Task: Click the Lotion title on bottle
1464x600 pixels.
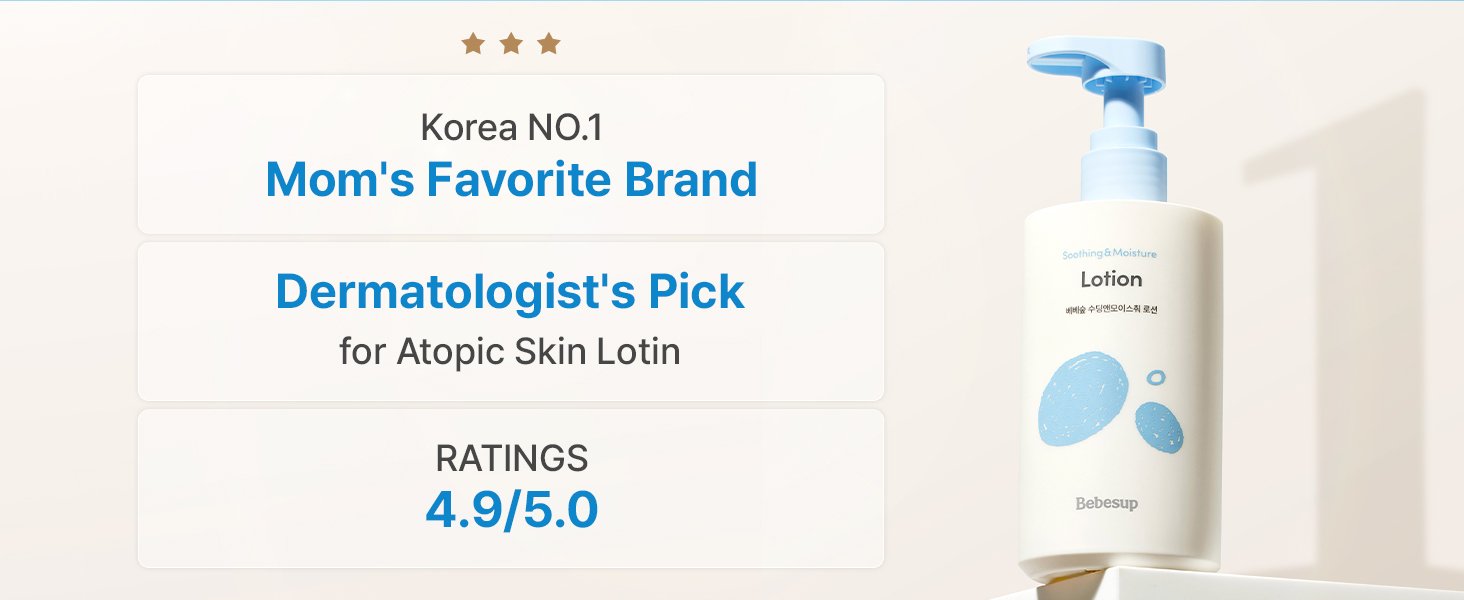Action: coord(1111,279)
